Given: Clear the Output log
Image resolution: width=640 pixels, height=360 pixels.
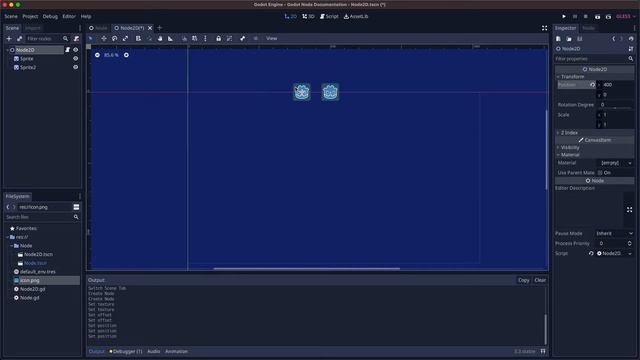Looking at the screenshot, I should (540, 280).
